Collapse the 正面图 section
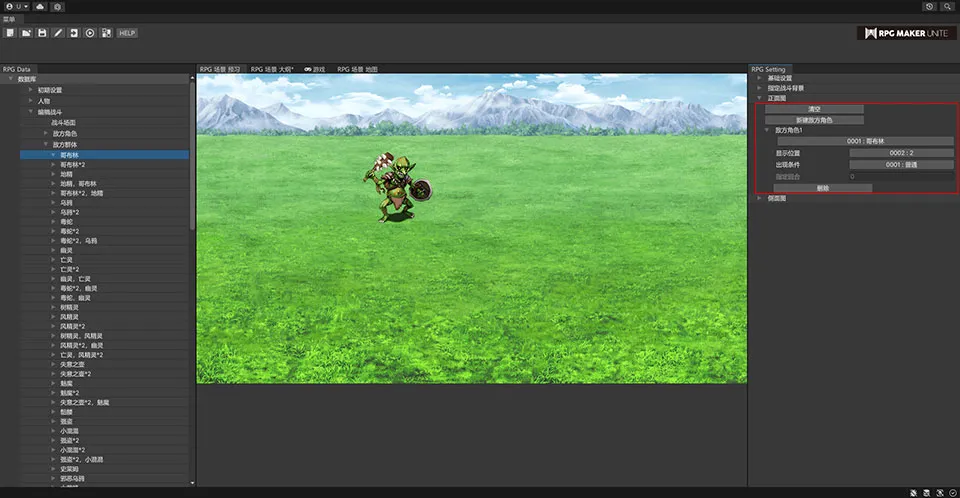 760,98
